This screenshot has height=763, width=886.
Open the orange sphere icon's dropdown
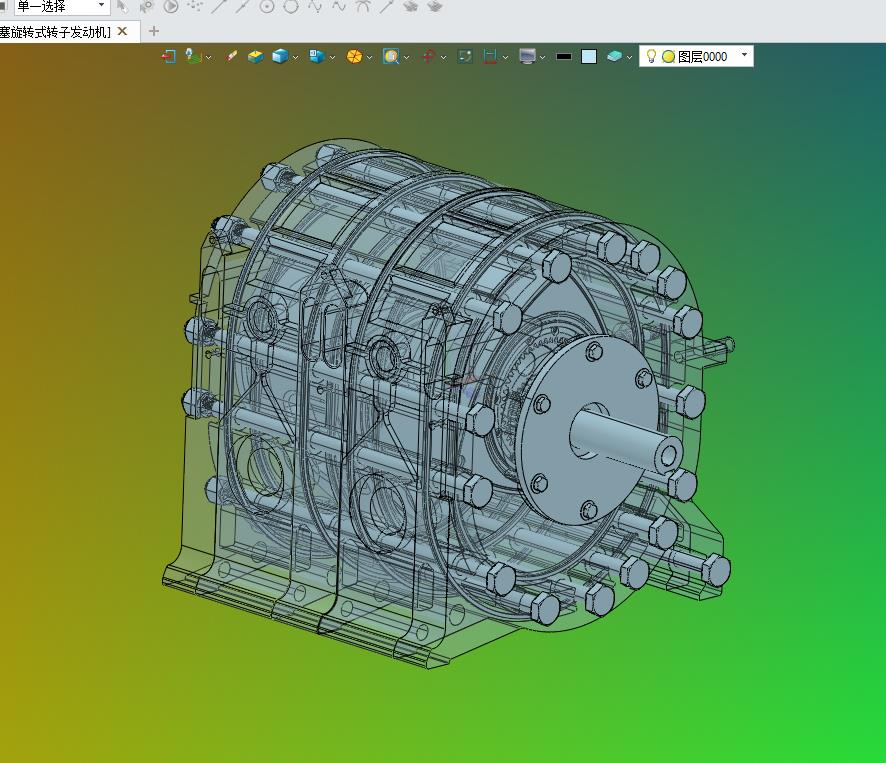(369, 57)
